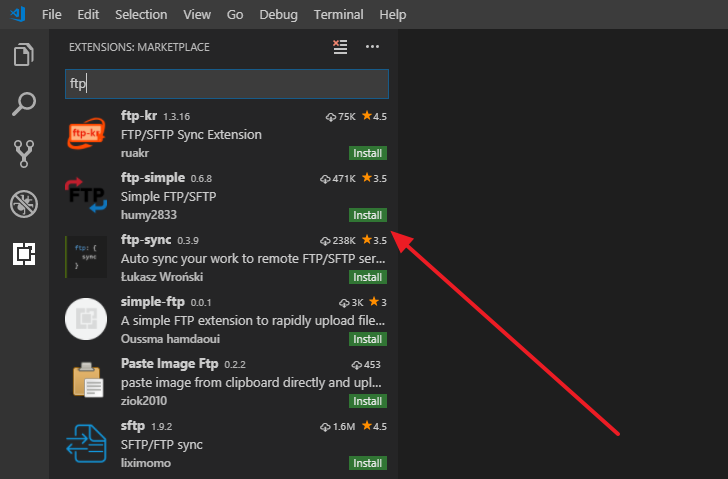Image resolution: width=728 pixels, height=479 pixels.
Task: Click the VS Code logo icon
Action: click(18, 14)
